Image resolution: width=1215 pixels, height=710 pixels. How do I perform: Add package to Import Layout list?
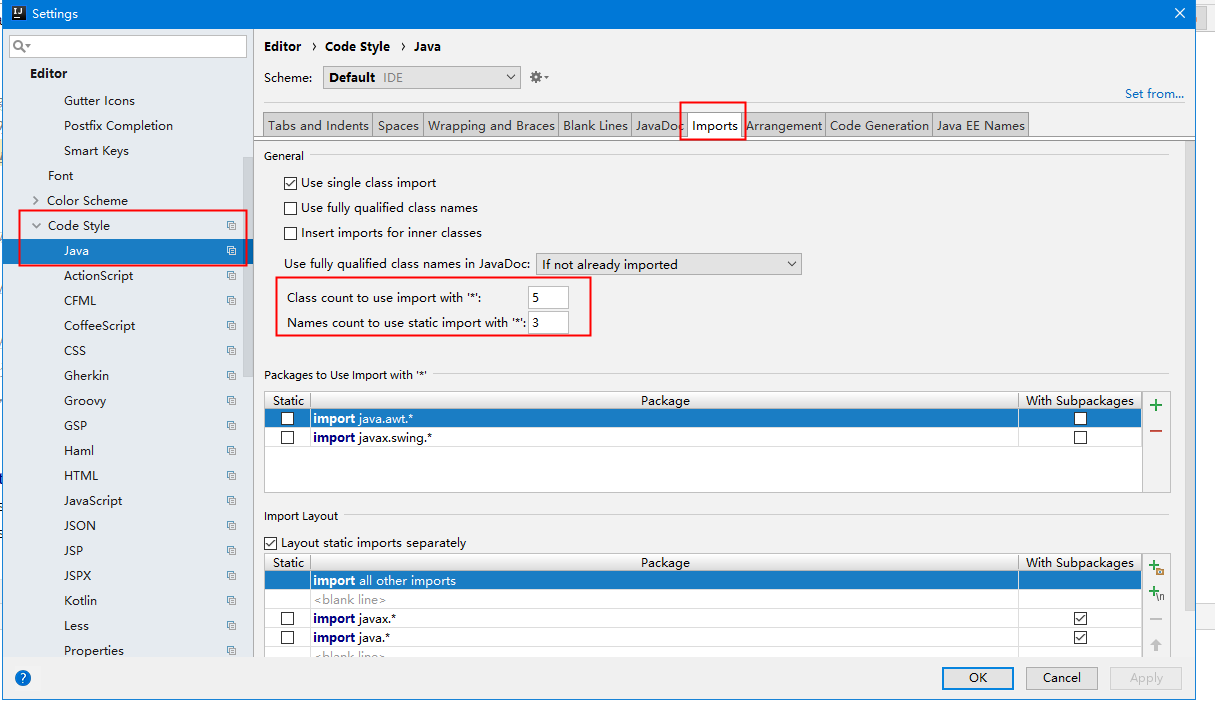(1156, 568)
